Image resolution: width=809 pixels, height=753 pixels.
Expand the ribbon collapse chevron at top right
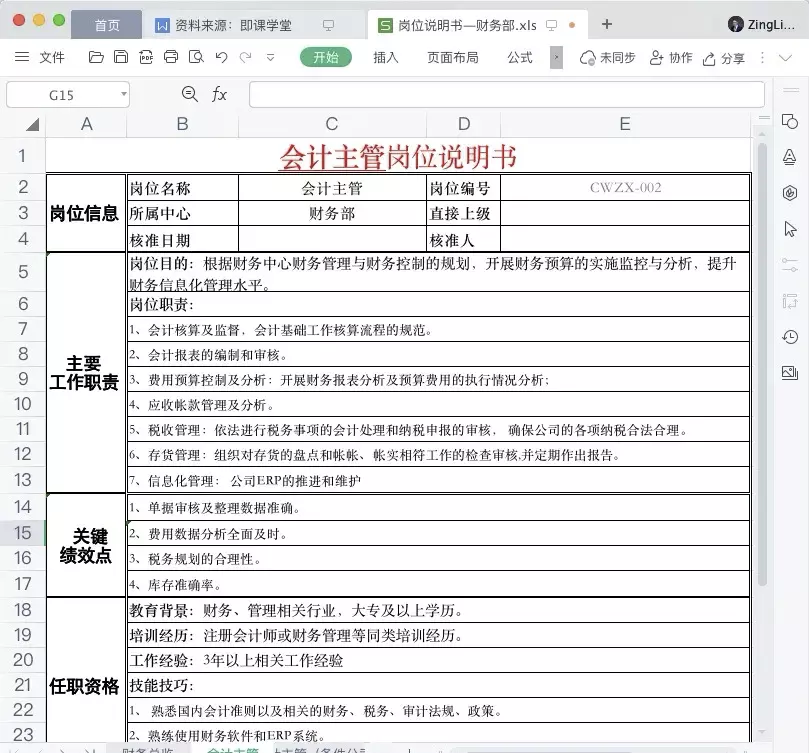tap(785, 57)
